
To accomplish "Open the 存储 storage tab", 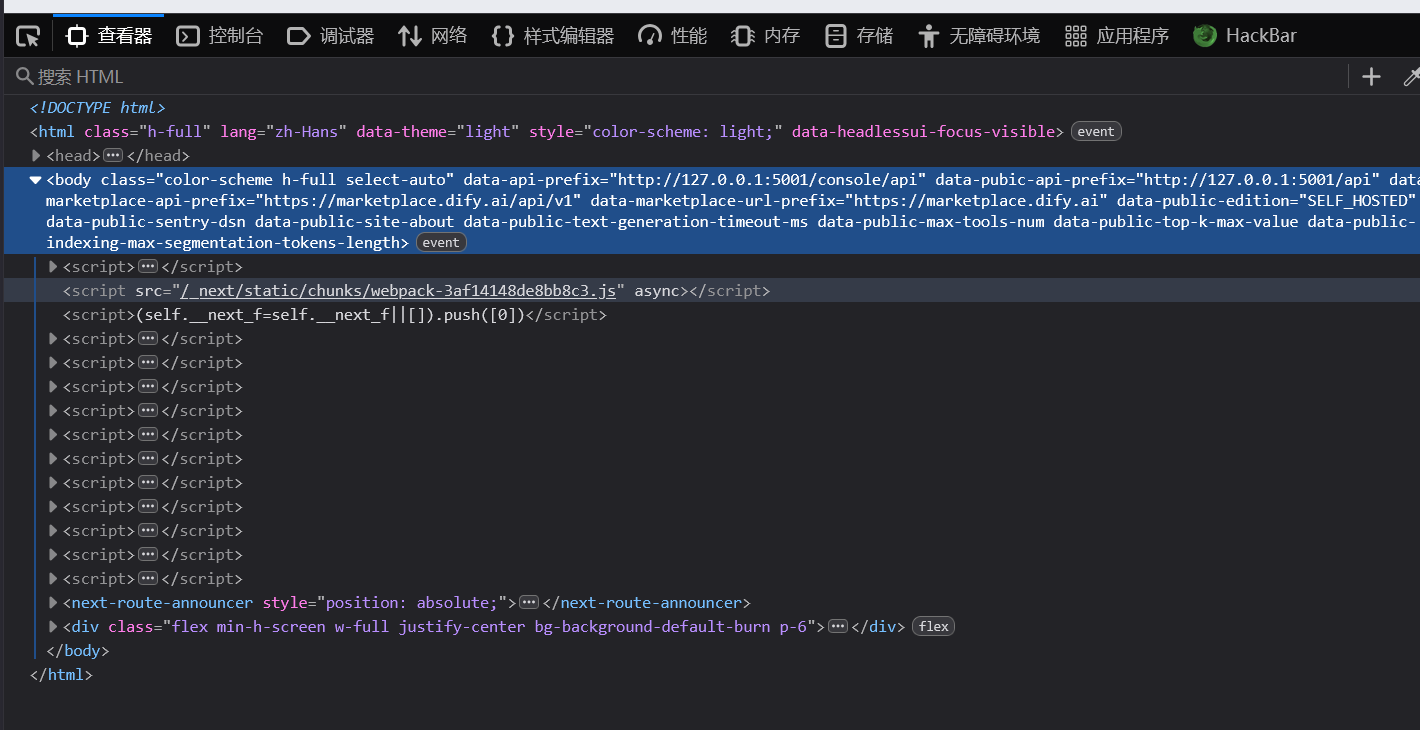I will 859,36.
